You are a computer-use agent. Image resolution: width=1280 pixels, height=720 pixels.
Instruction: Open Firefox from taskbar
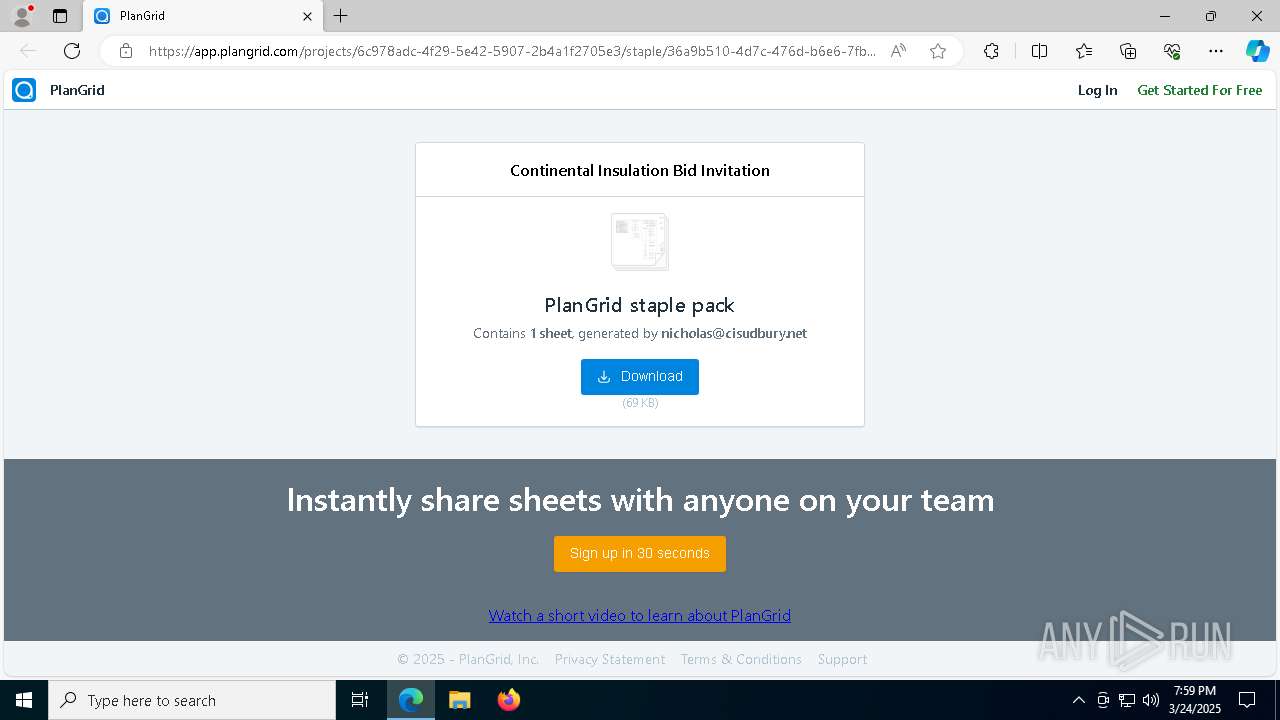508,700
